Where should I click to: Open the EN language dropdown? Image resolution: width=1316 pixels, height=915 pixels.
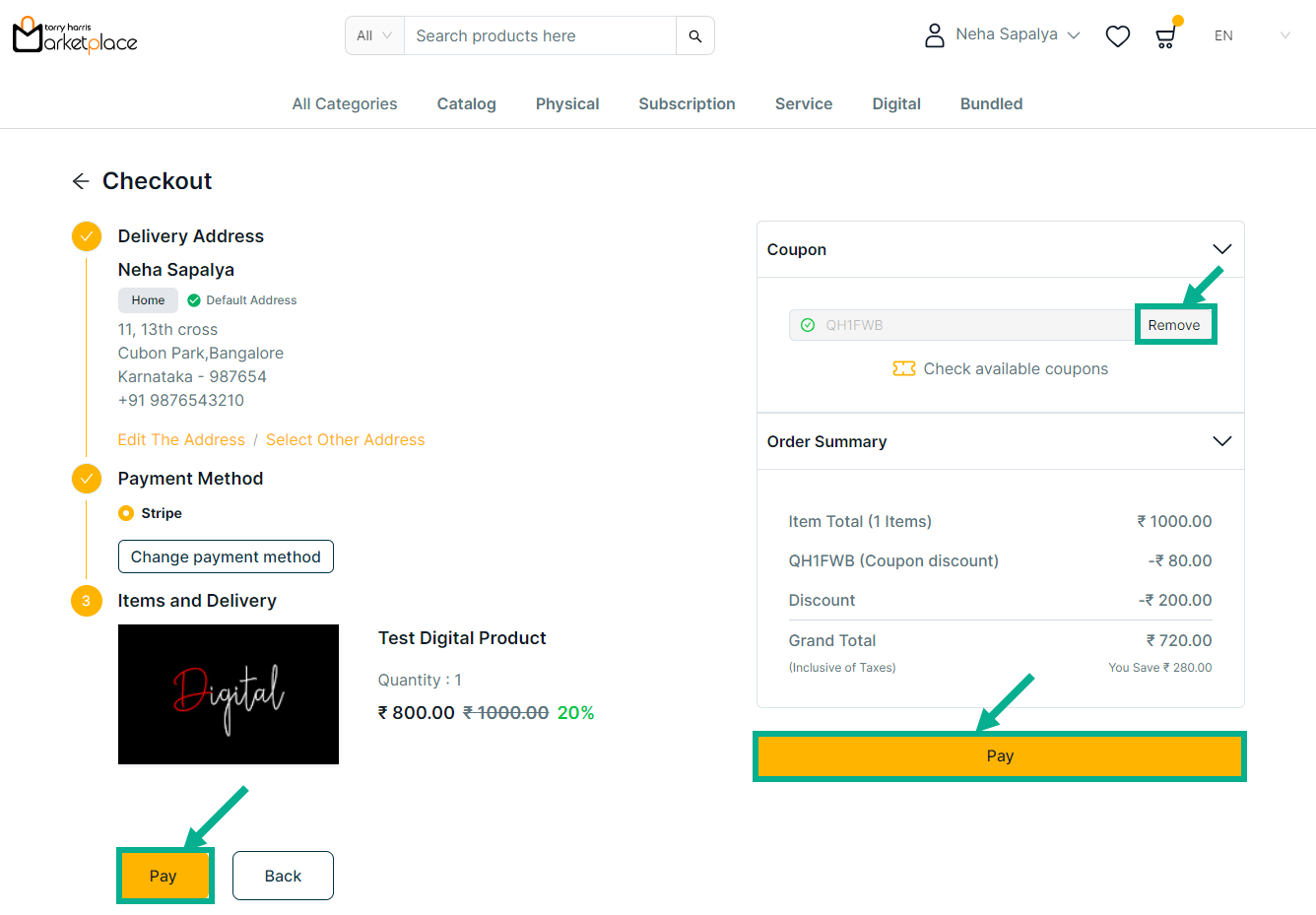[1251, 35]
